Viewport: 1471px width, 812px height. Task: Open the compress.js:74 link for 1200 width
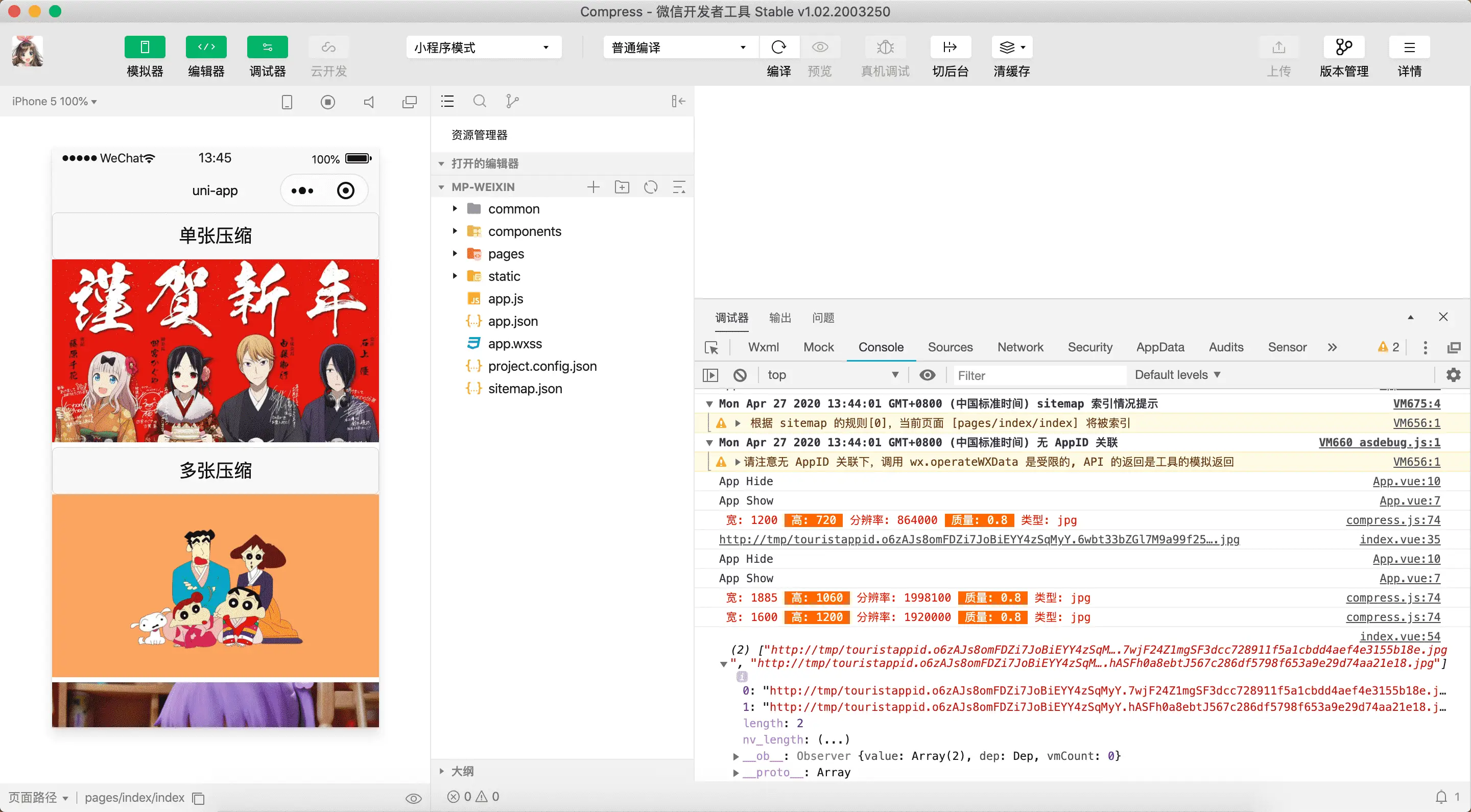1393,520
